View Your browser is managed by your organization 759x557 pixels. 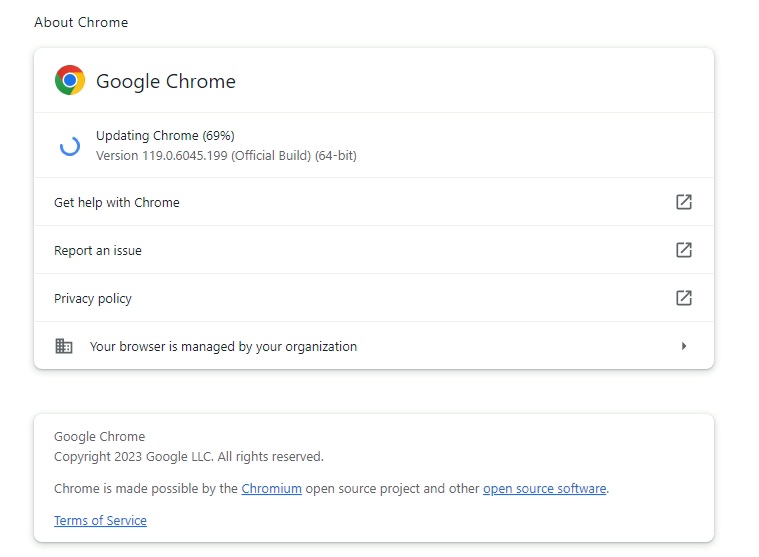[x=374, y=346]
